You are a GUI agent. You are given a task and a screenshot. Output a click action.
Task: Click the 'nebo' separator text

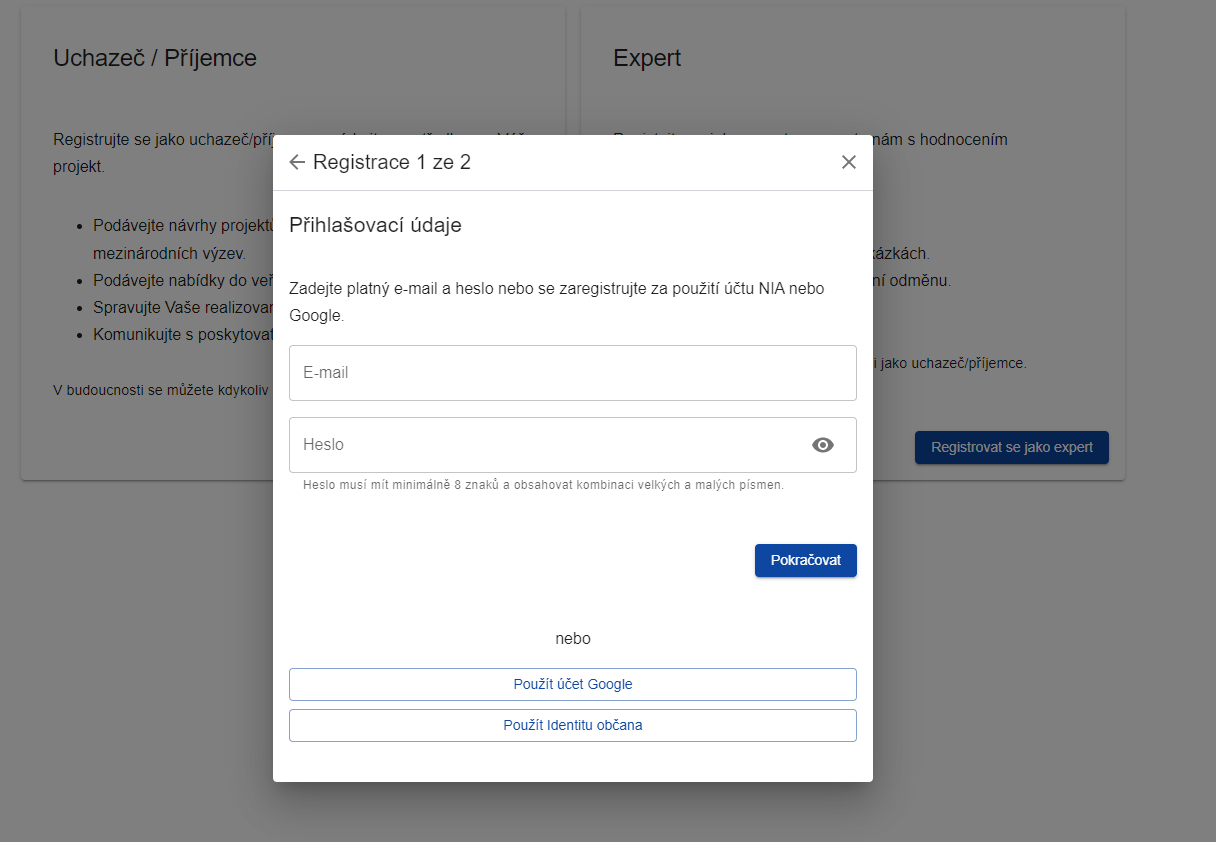point(573,639)
